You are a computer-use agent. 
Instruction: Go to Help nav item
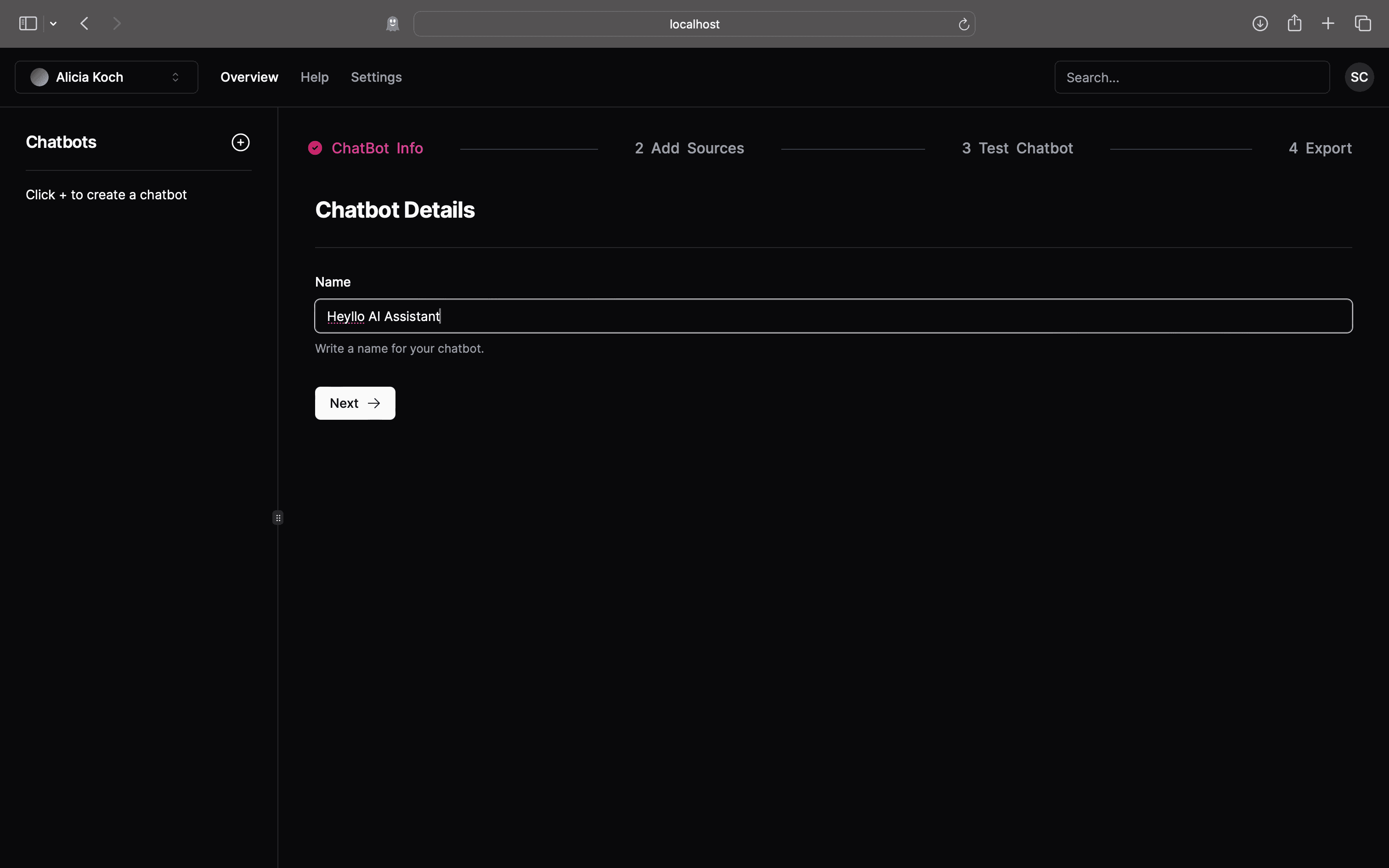(315, 78)
